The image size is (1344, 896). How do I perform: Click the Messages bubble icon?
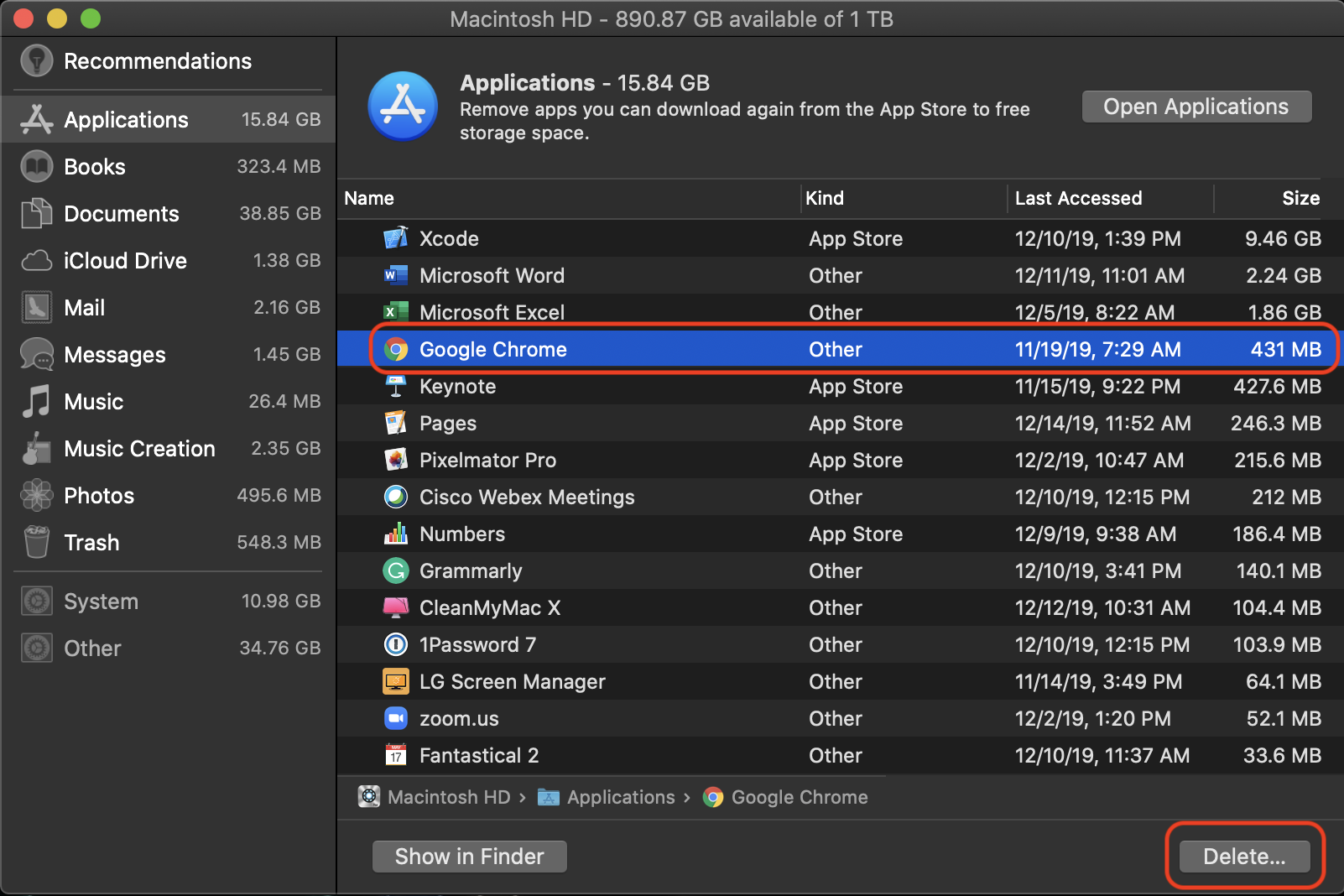coord(37,354)
